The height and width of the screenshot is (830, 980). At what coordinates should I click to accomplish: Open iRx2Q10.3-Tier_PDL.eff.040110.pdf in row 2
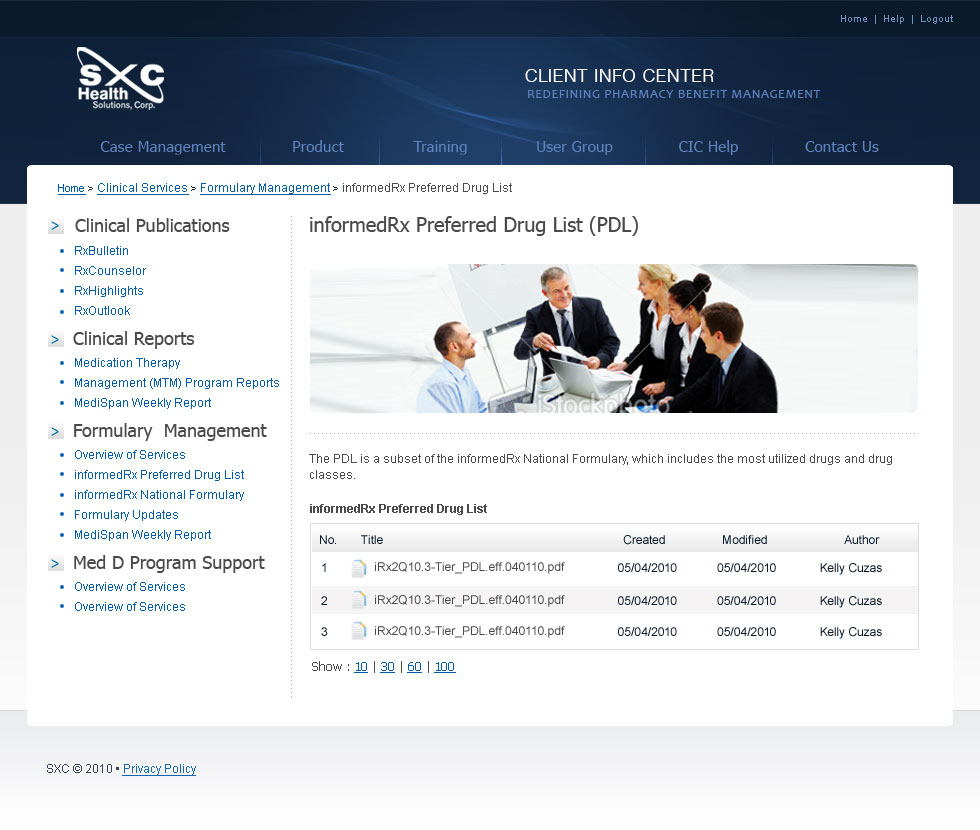[x=469, y=600]
